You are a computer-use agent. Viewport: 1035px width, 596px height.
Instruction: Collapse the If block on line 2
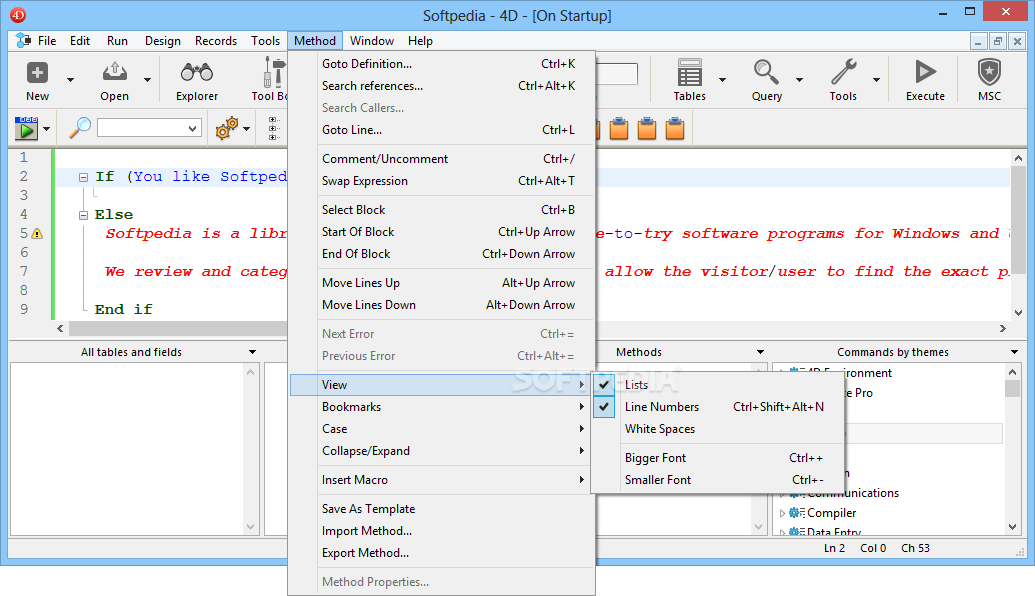83,177
